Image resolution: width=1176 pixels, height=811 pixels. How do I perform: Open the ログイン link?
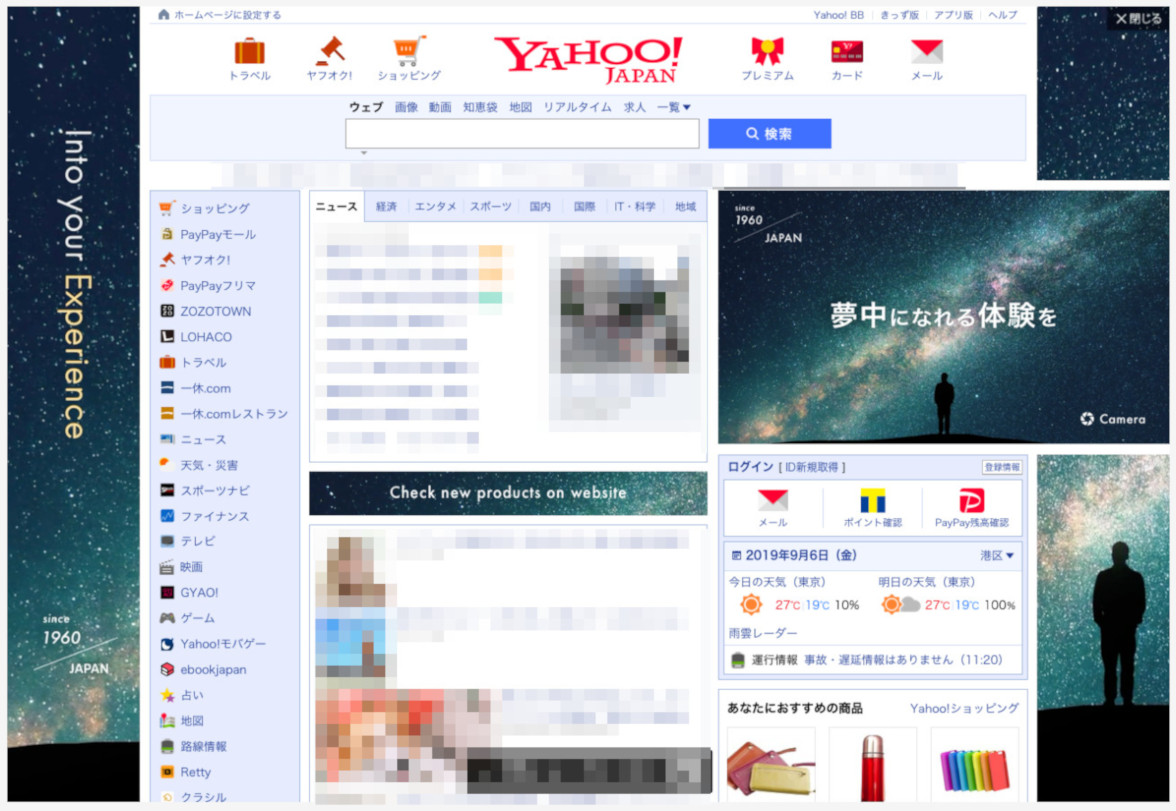(x=750, y=467)
